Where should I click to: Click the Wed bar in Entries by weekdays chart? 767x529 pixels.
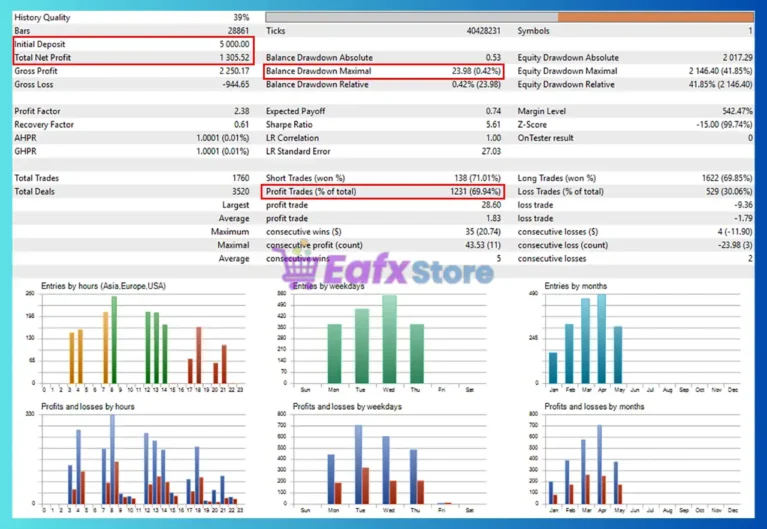pyautogui.click(x=389, y=339)
